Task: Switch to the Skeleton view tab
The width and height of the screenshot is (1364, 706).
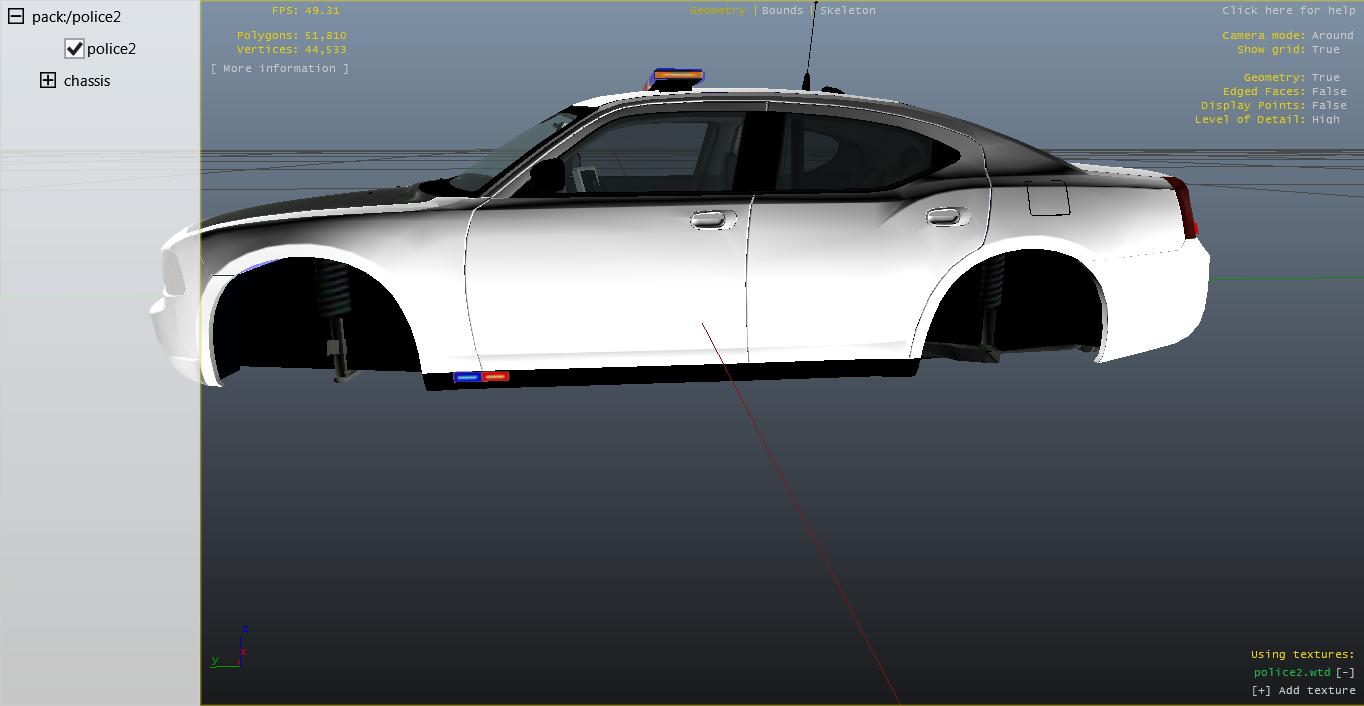Action: [x=848, y=10]
